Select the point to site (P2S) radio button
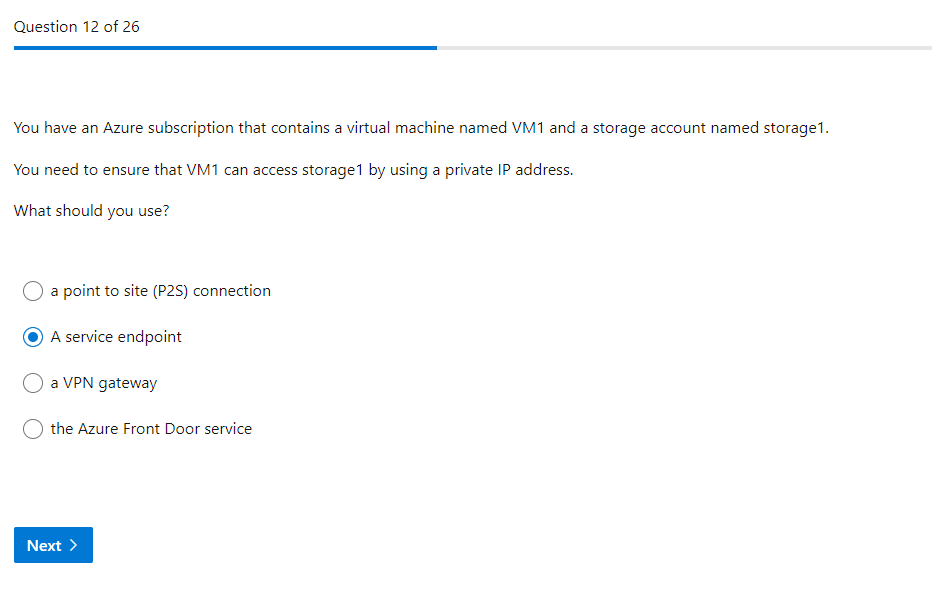The width and height of the screenshot is (940, 590). 33,291
